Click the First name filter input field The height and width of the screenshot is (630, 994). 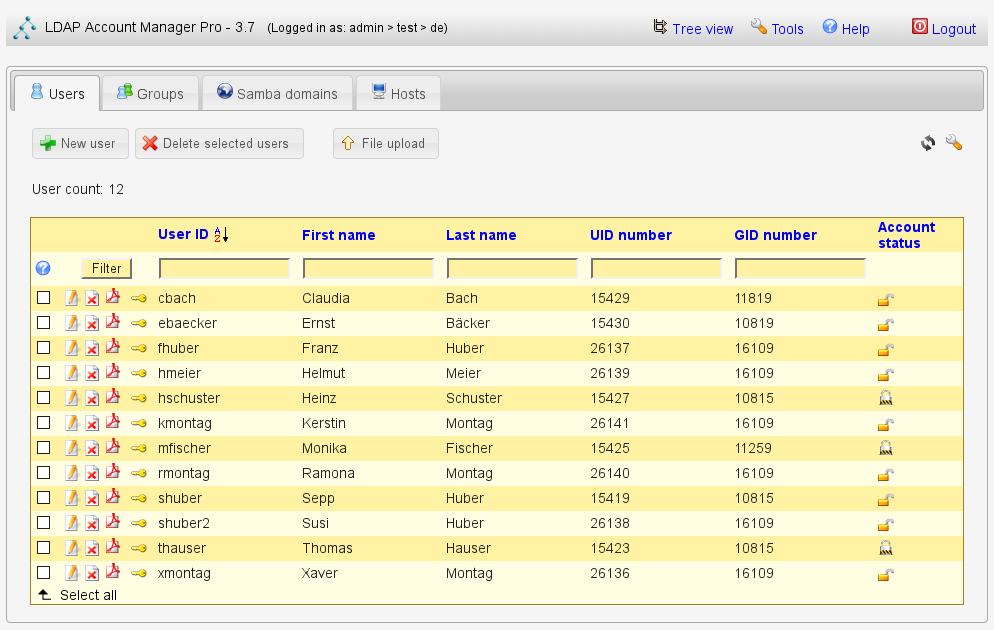368,268
